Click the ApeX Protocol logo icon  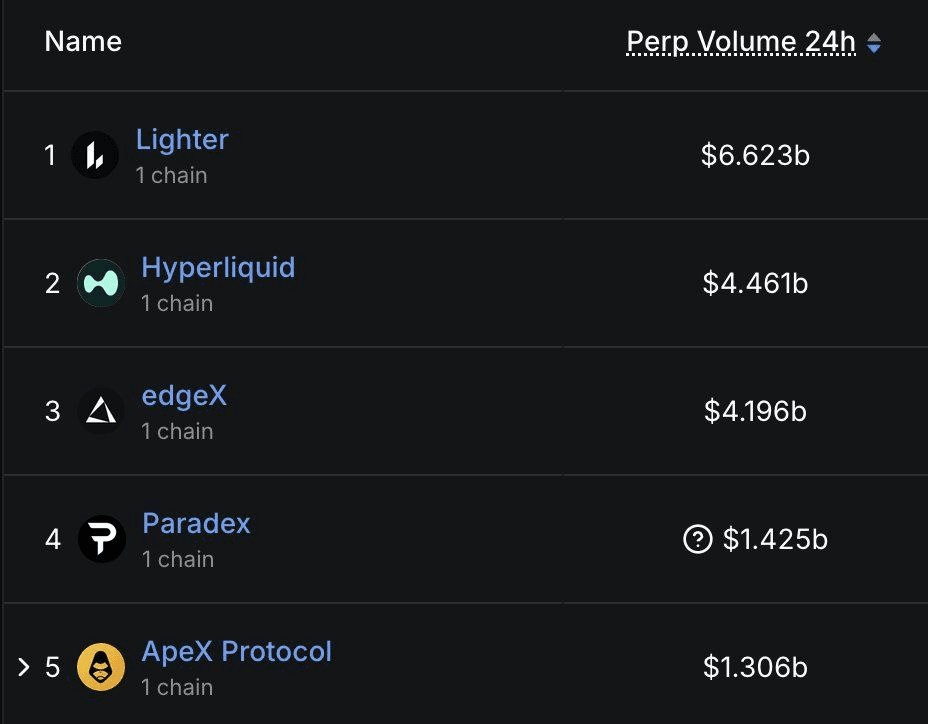pyautogui.click(x=101, y=667)
